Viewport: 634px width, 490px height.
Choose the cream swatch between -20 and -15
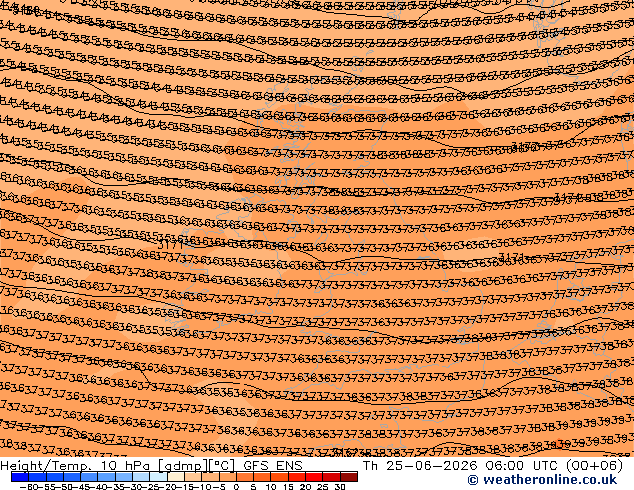(x=175, y=477)
